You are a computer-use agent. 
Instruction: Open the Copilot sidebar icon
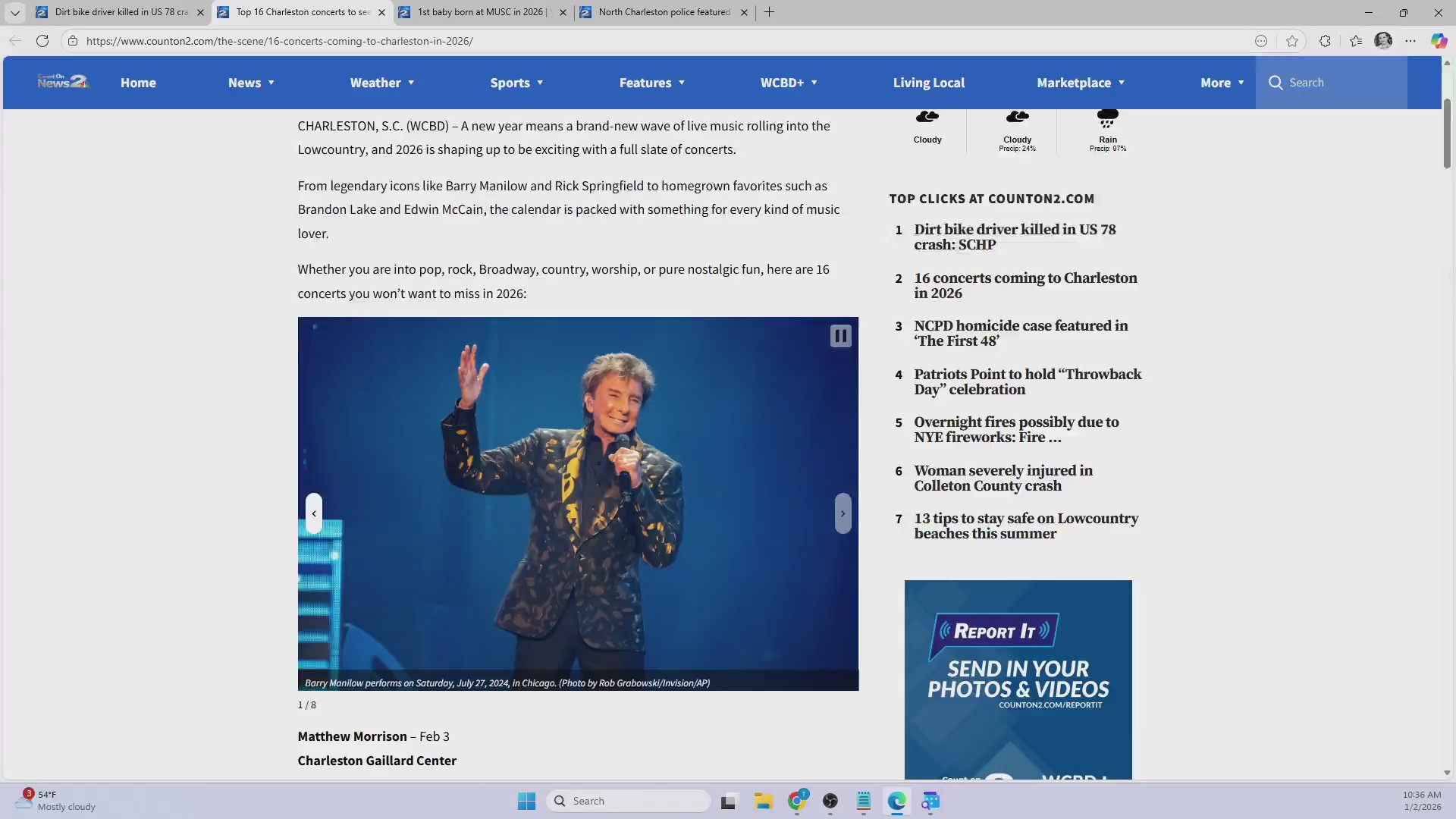coord(1438,41)
